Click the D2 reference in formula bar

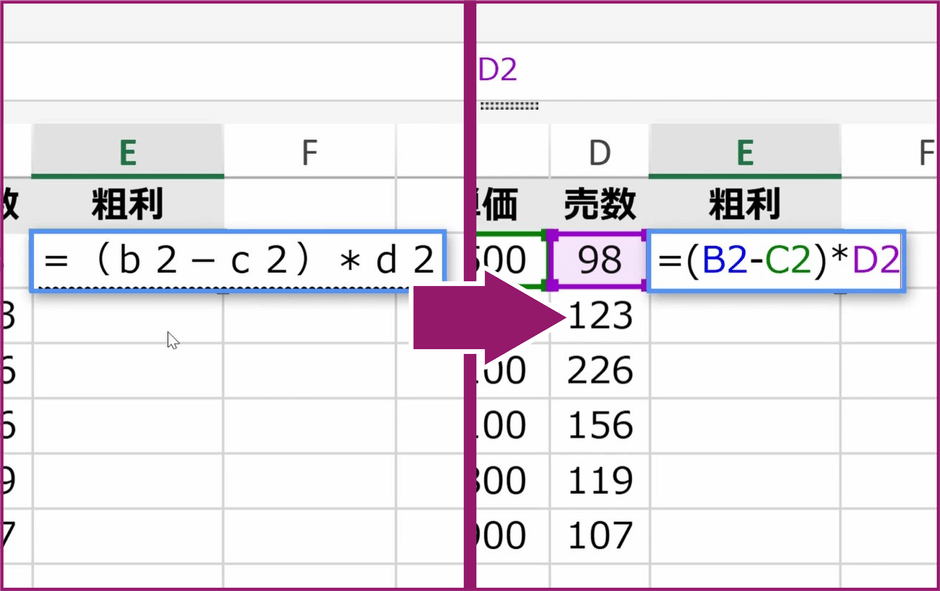pyautogui.click(x=497, y=70)
